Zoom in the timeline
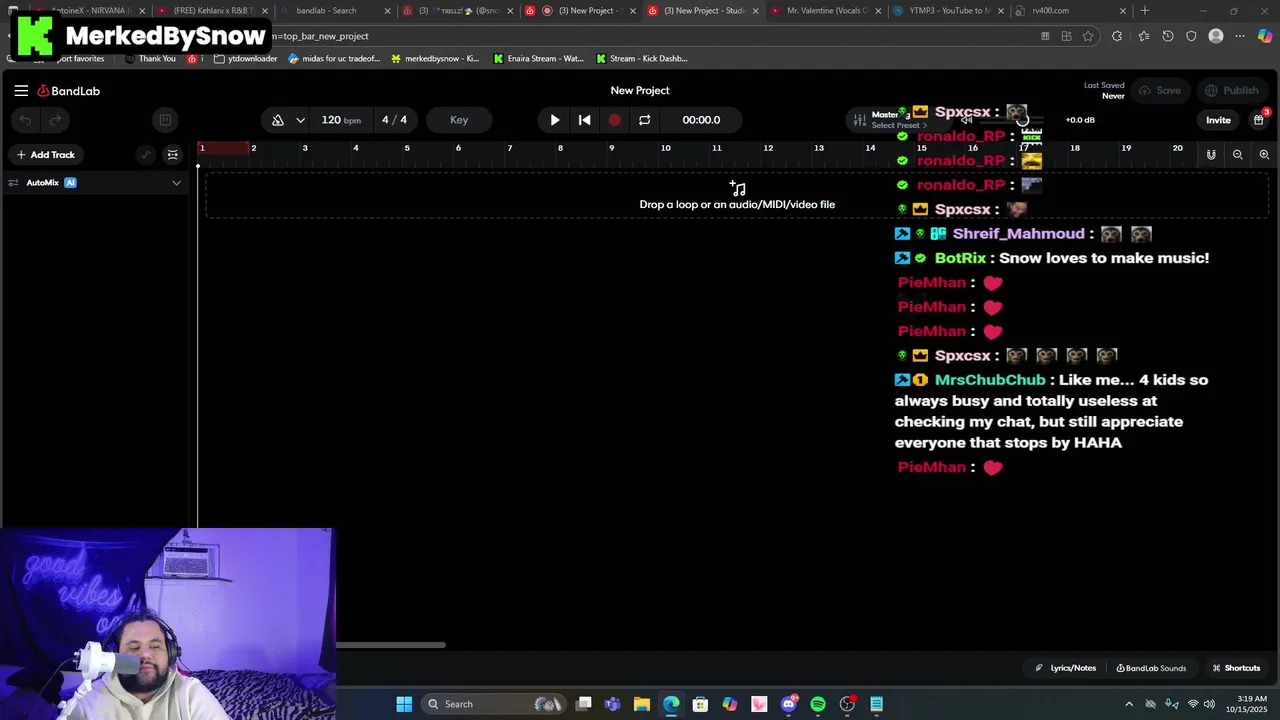1280x720 pixels. [1264, 155]
